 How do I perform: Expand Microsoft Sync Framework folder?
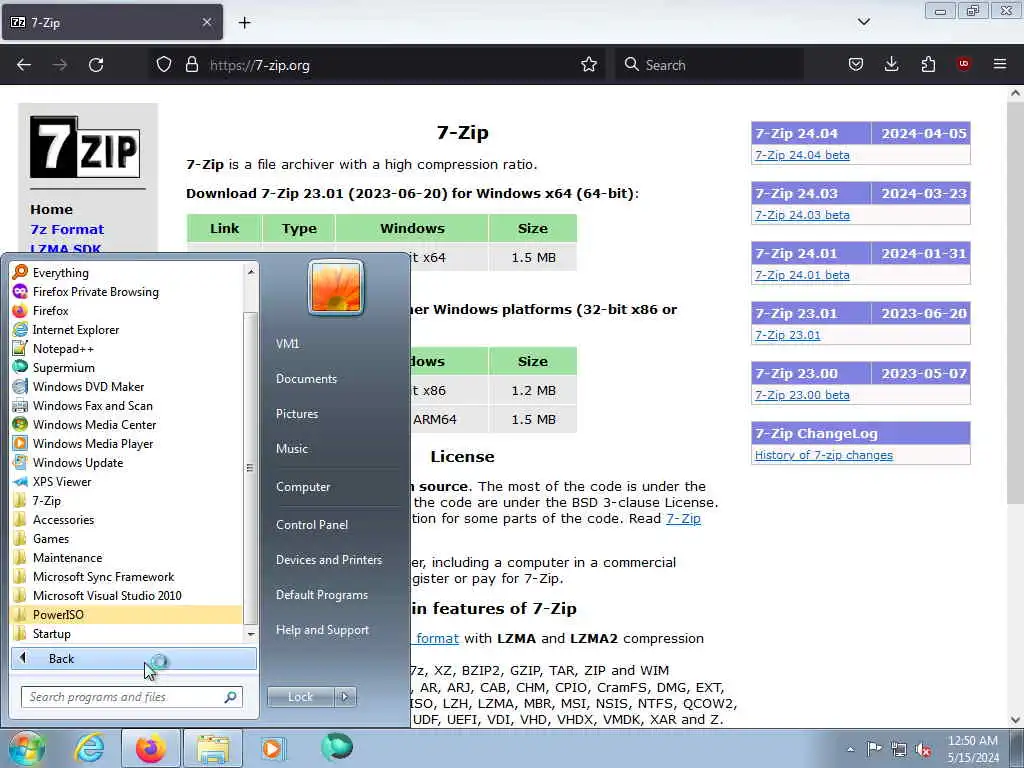pyautogui.click(x=103, y=576)
